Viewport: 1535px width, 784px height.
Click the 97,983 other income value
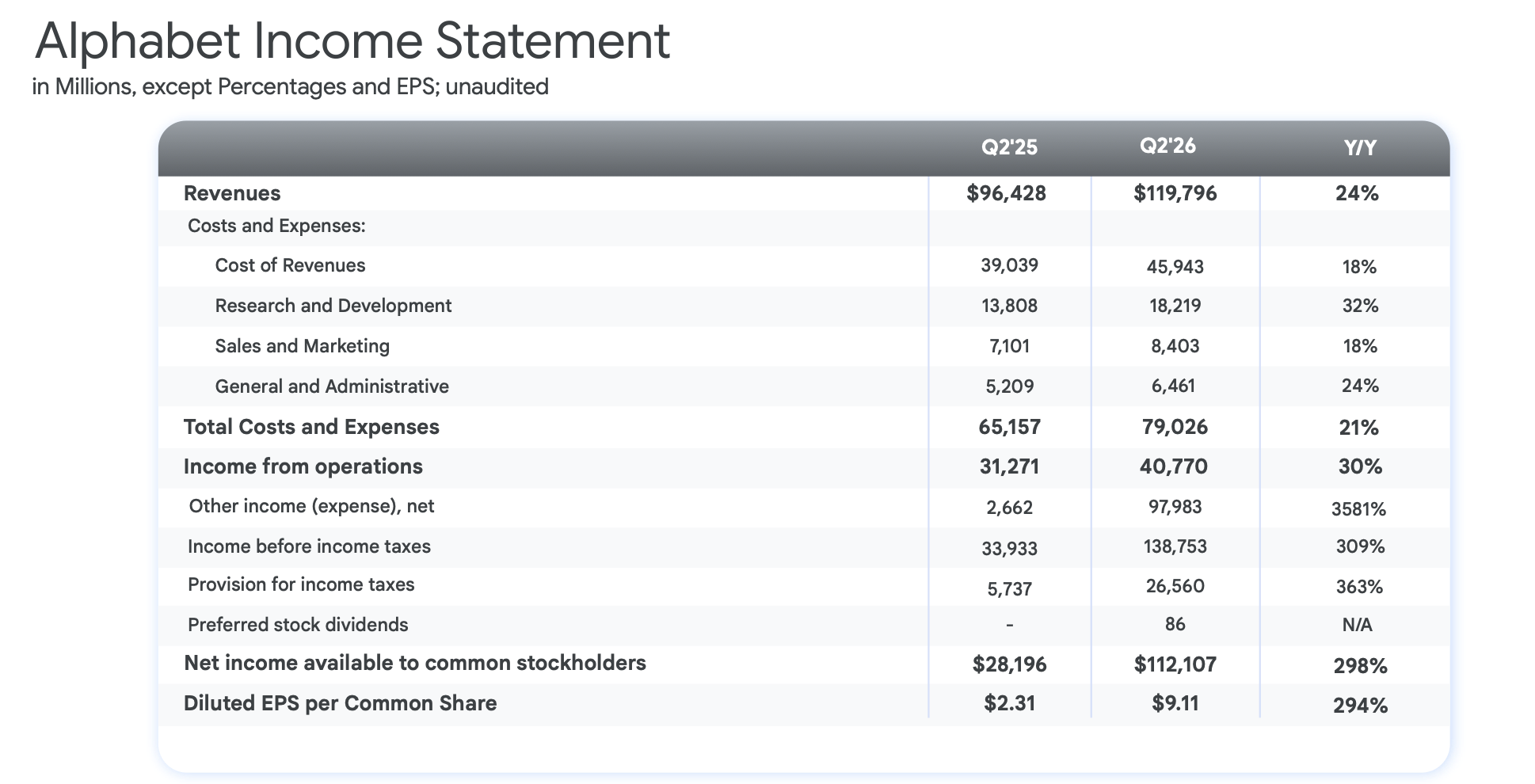pos(1175,506)
